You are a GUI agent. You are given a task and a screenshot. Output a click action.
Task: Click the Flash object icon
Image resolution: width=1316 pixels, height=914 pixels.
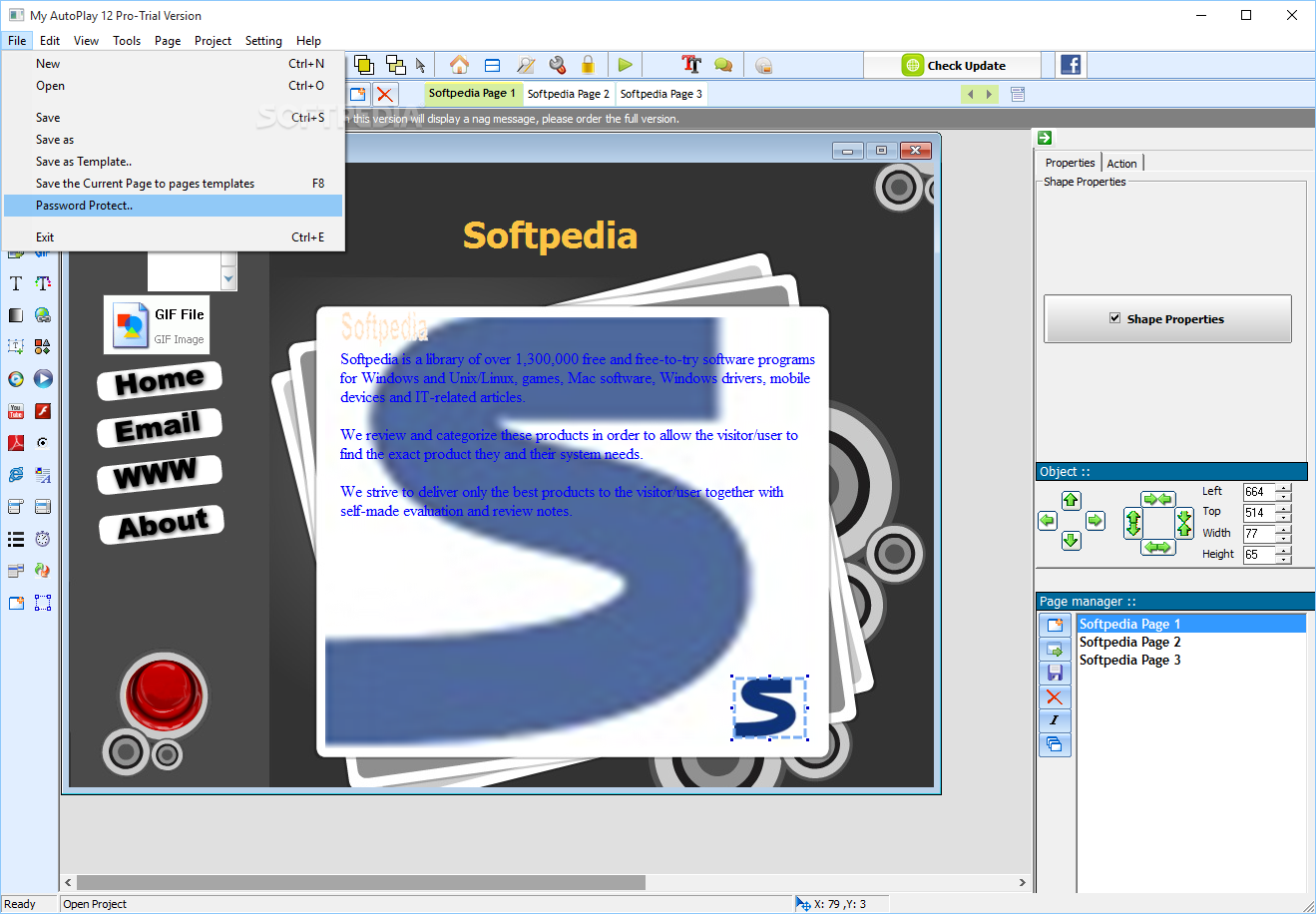click(43, 411)
